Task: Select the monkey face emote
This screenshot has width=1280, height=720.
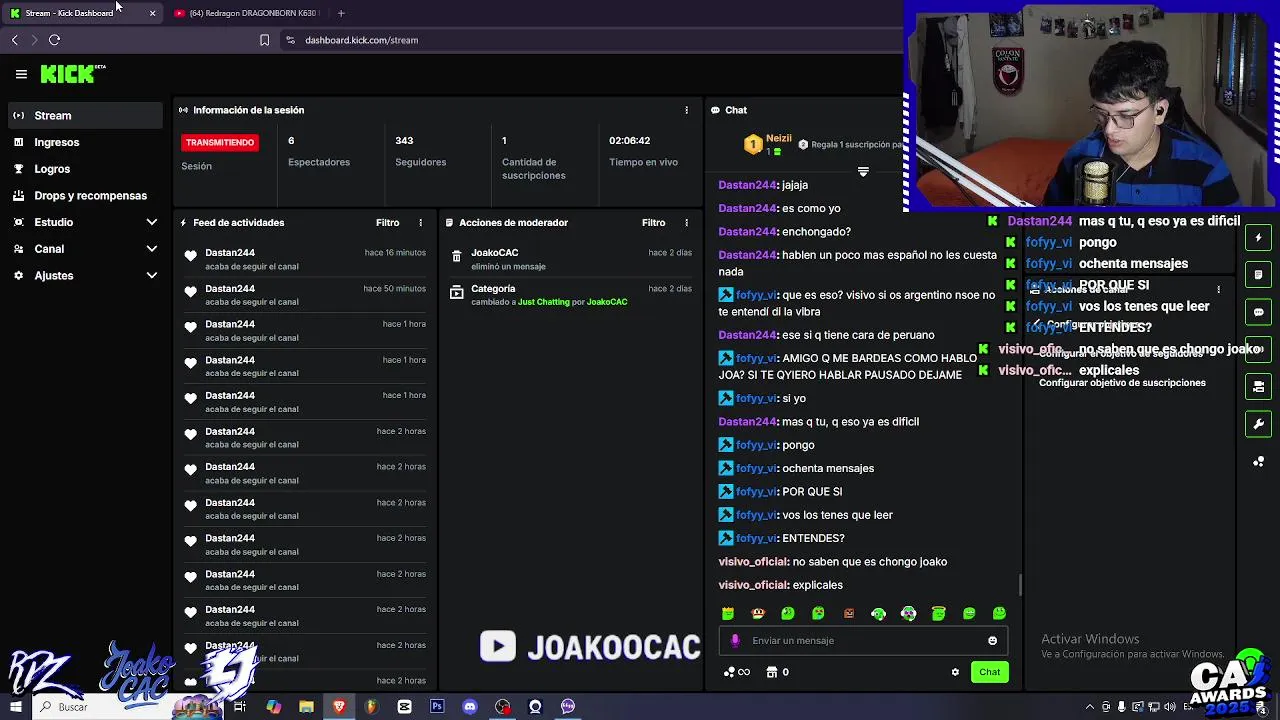Action: pyautogui.click(x=758, y=613)
